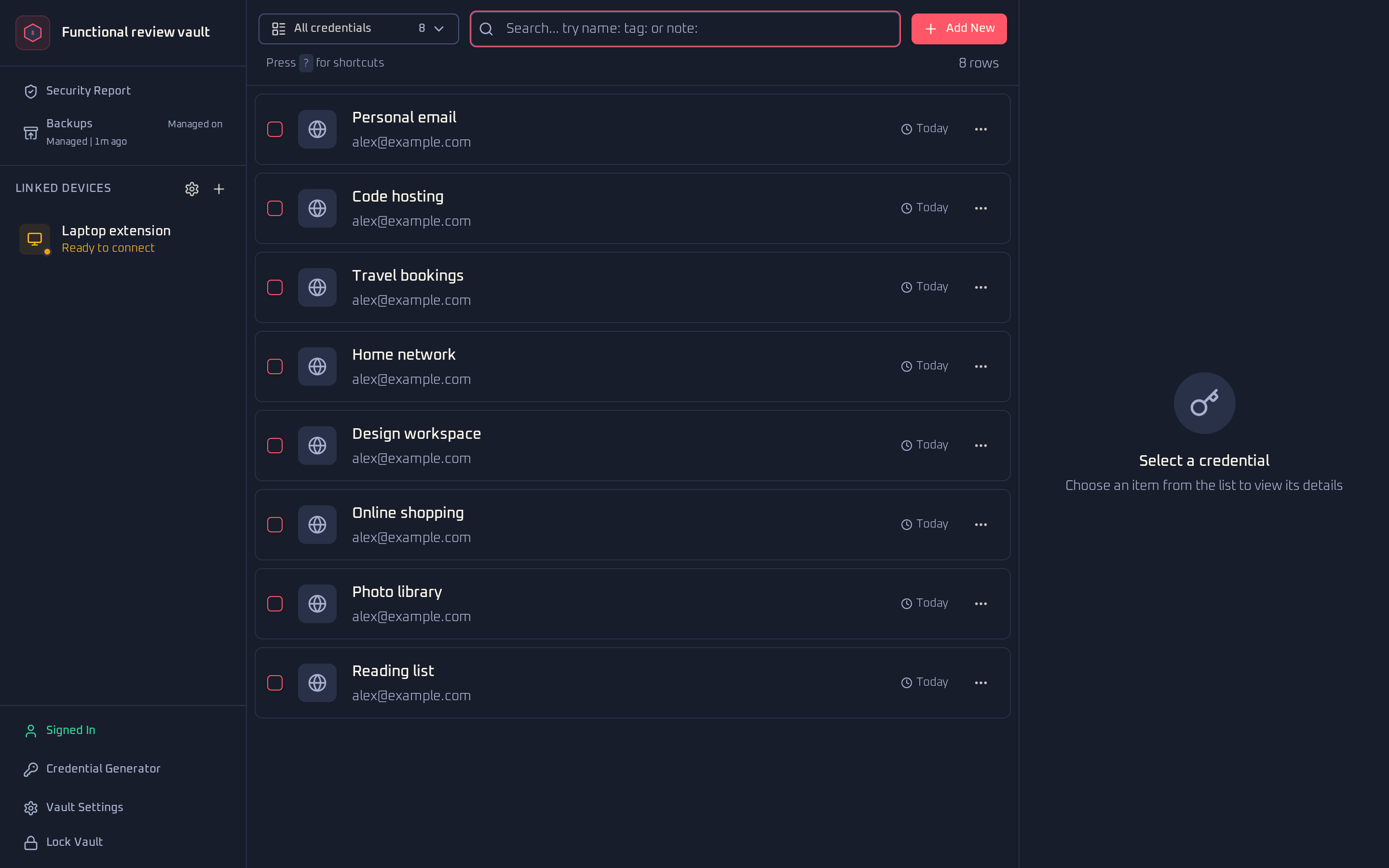Viewport: 1389px width, 868px height.
Task: Open the Credential Generator
Action: pos(123,769)
